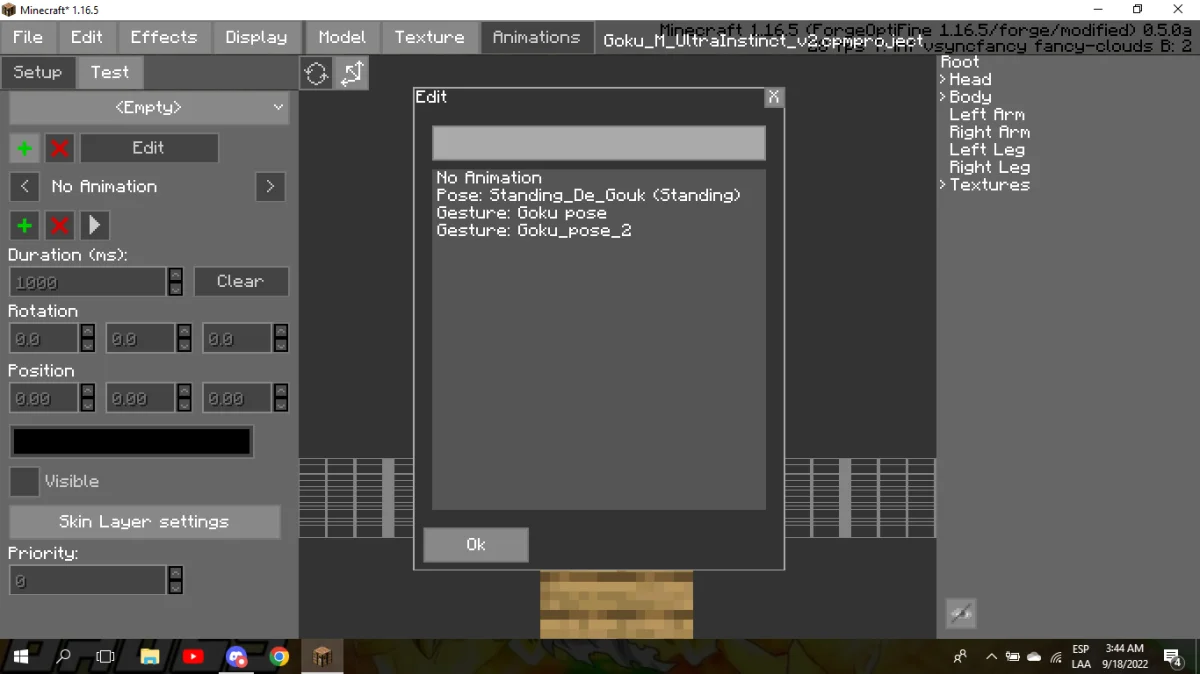Click the Minecraft crafting table taskbar icon
1200x674 pixels.
tap(322, 657)
